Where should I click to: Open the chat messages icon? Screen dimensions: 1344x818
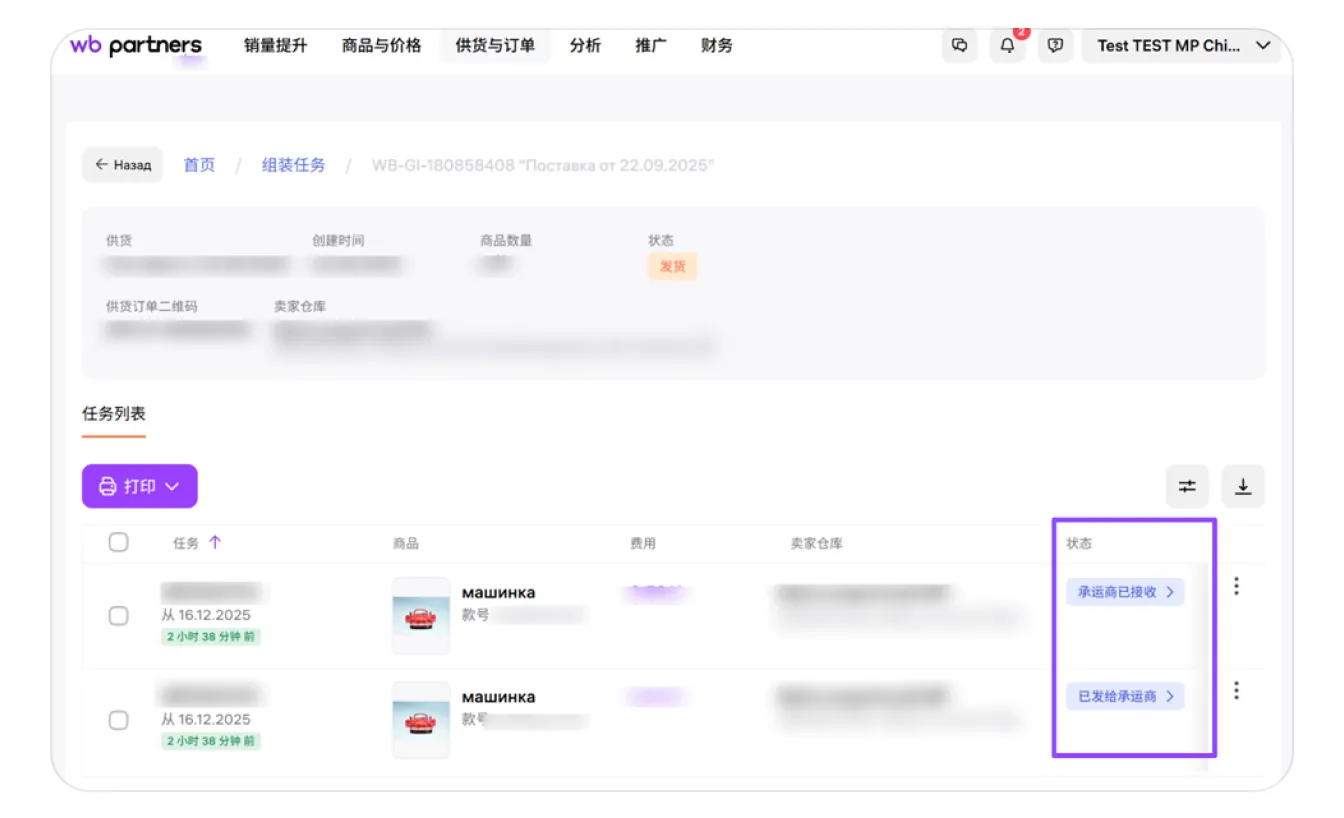960,45
